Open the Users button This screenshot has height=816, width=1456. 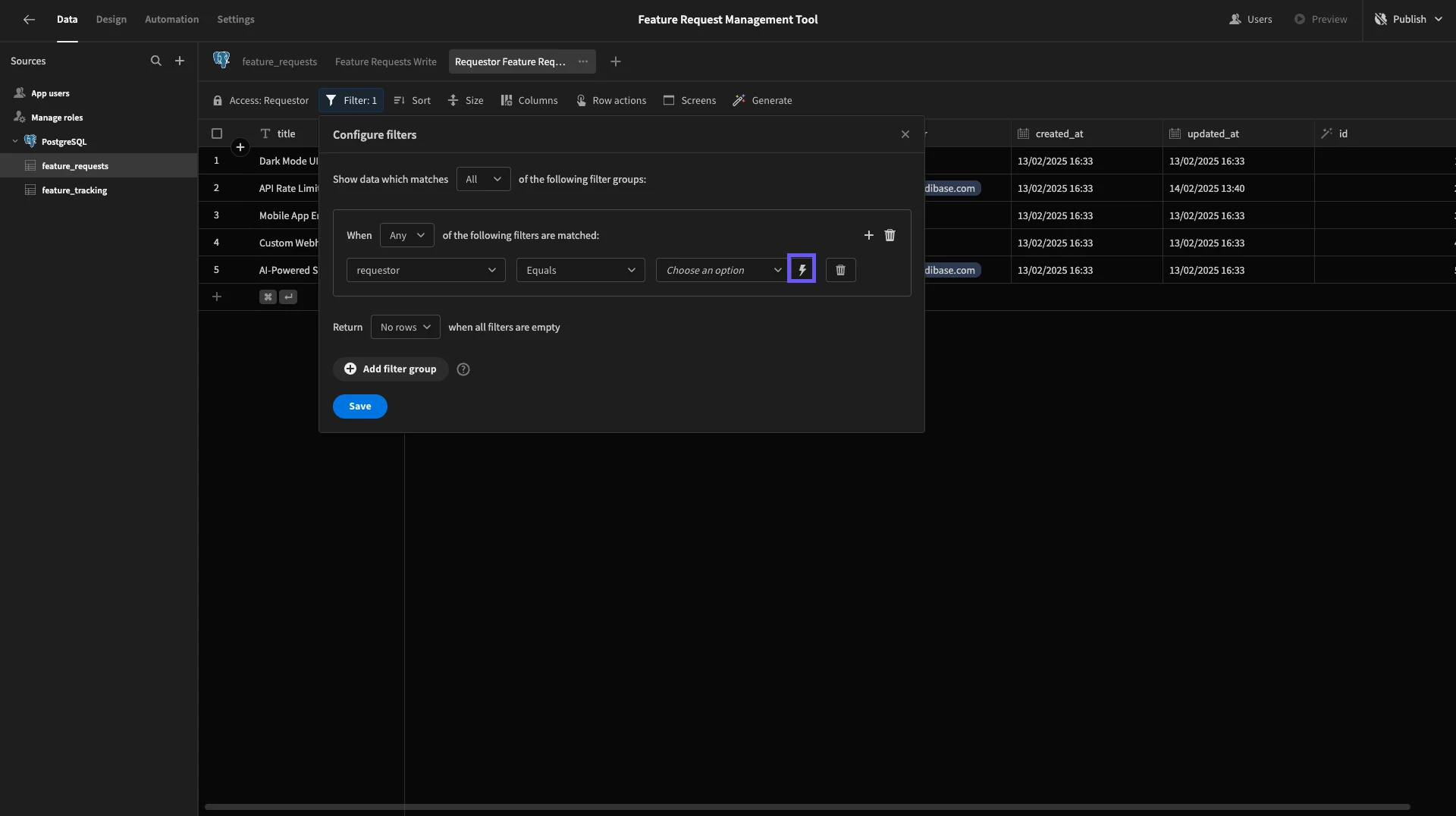[x=1250, y=20]
